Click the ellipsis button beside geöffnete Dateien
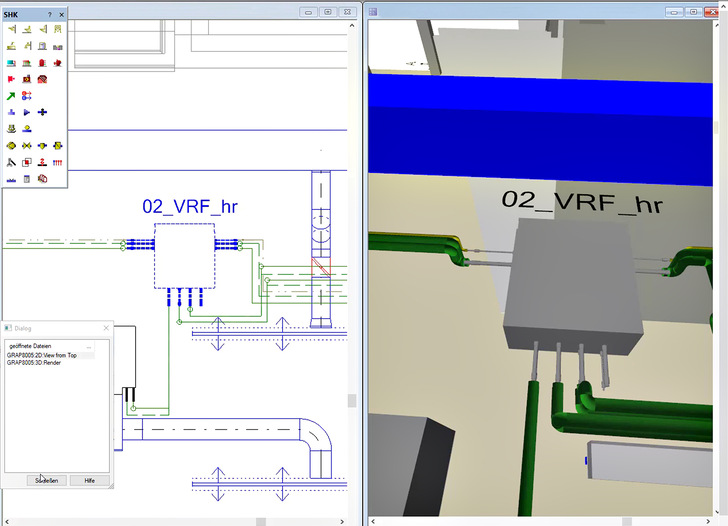 [x=89, y=347]
